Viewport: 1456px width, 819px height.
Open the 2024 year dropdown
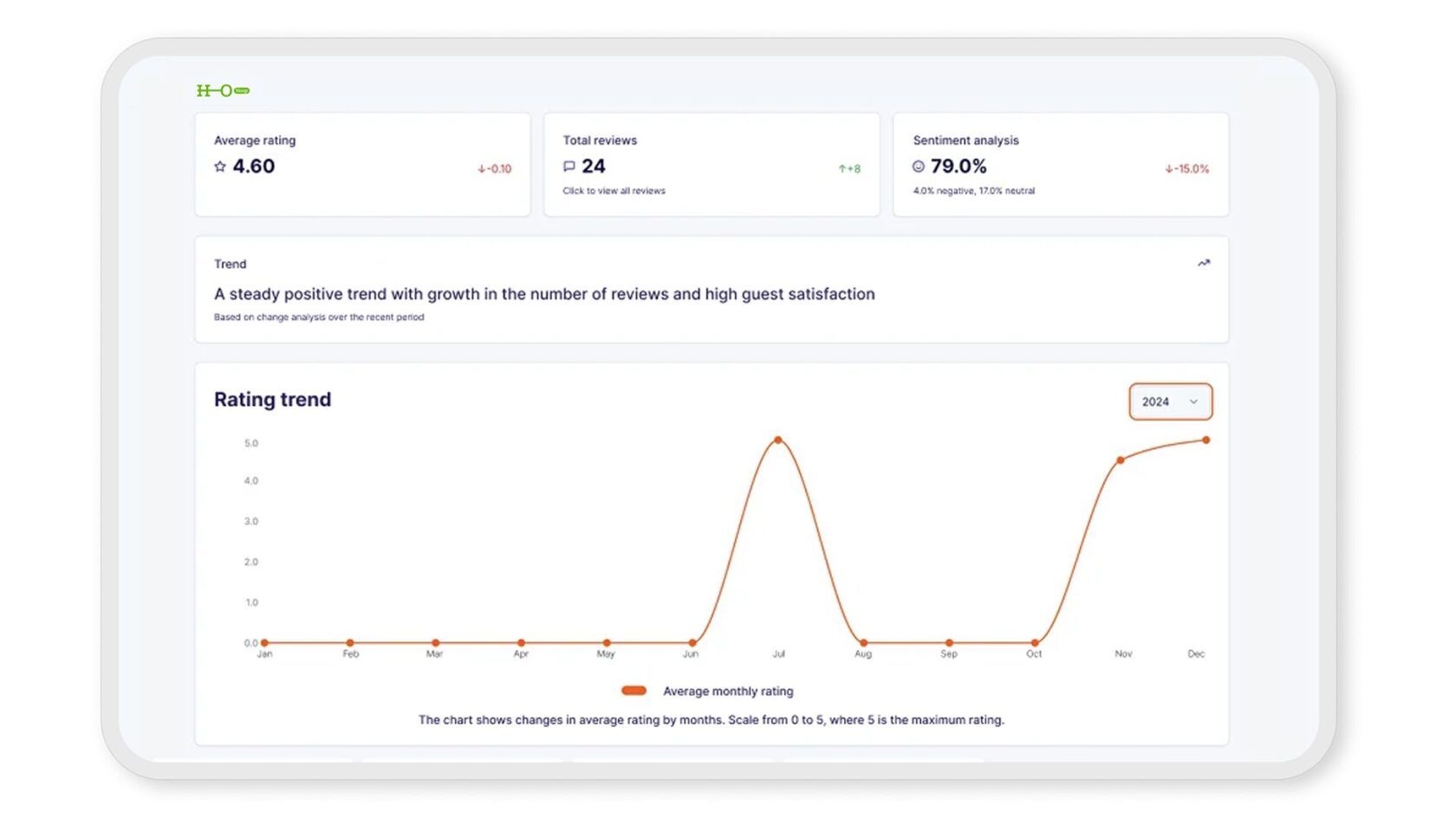pos(1169,401)
